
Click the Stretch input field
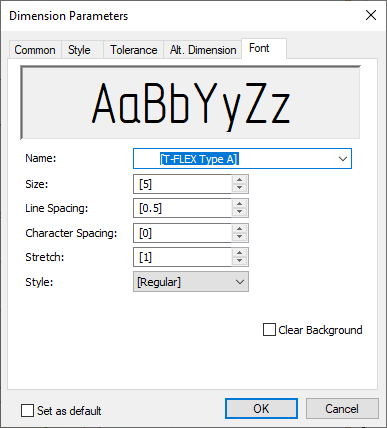(183, 257)
